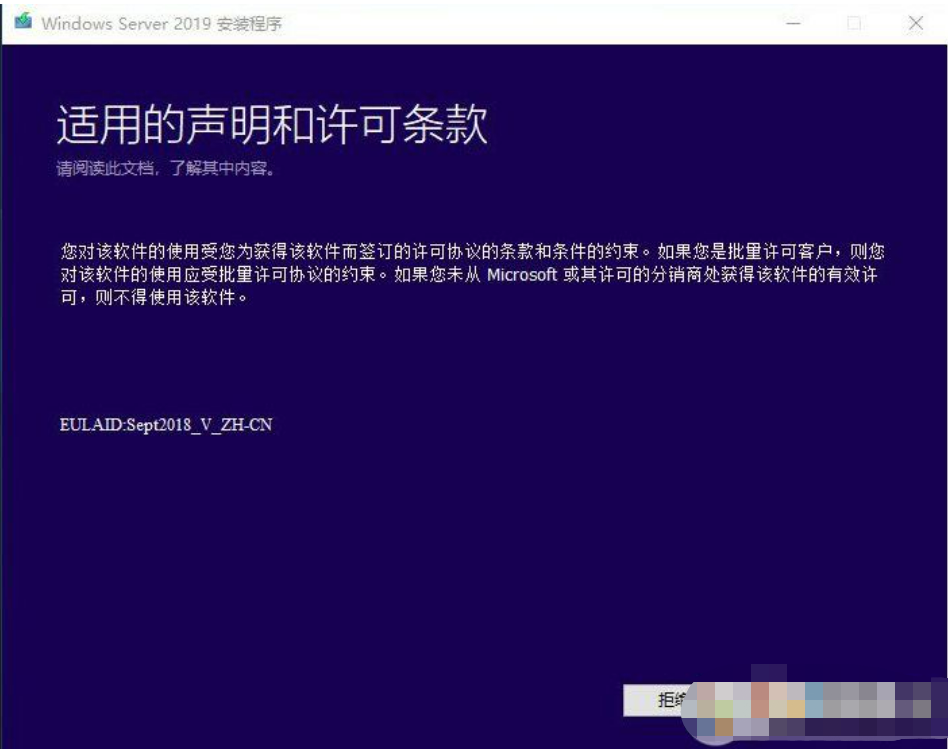Minimize the Windows Server 2019 setup window
The width and height of the screenshot is (948, 750).
[793, 23]
